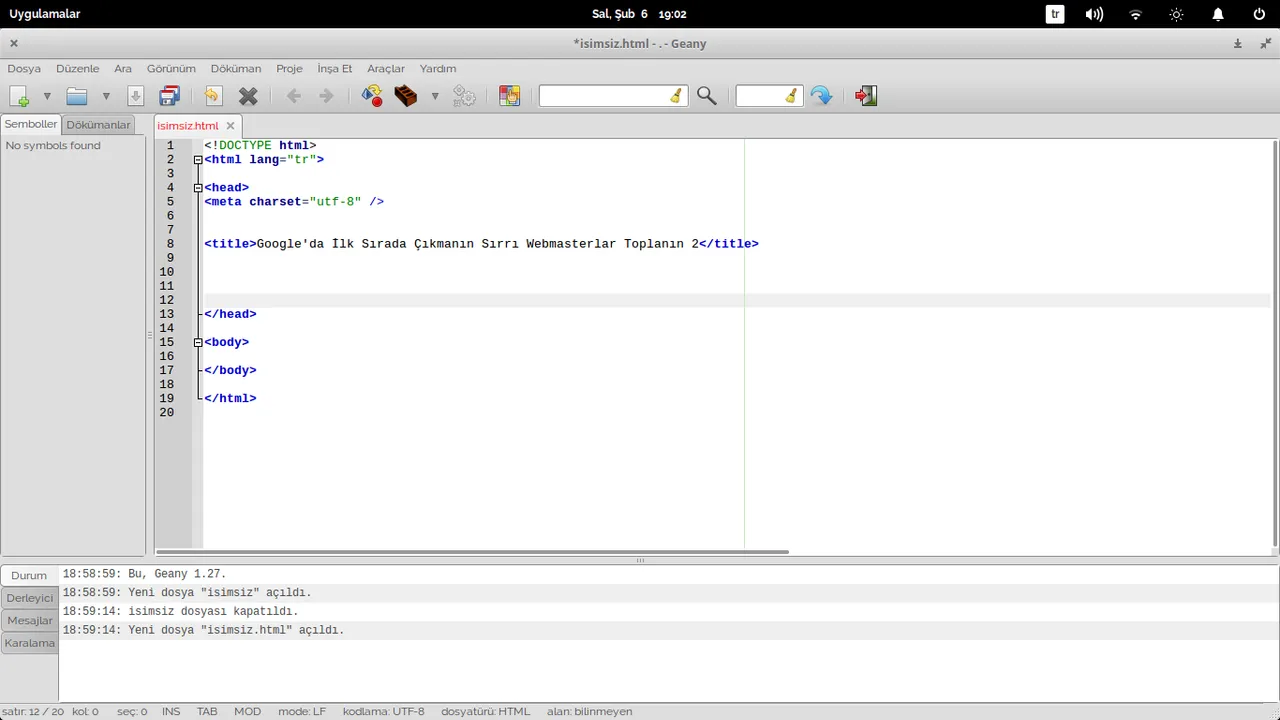This screenshot has height=720, width=1280.
Task: Click into the toolbar search field
Action: coord(604,96)
